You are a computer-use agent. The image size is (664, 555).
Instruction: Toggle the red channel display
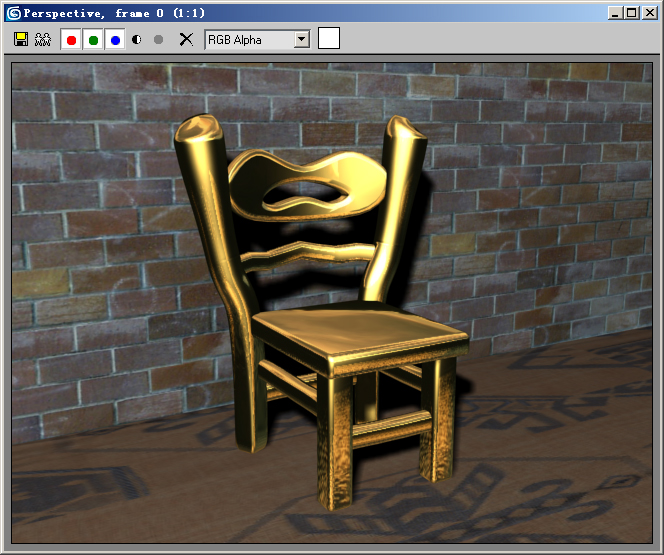click(x=71, y=40)
